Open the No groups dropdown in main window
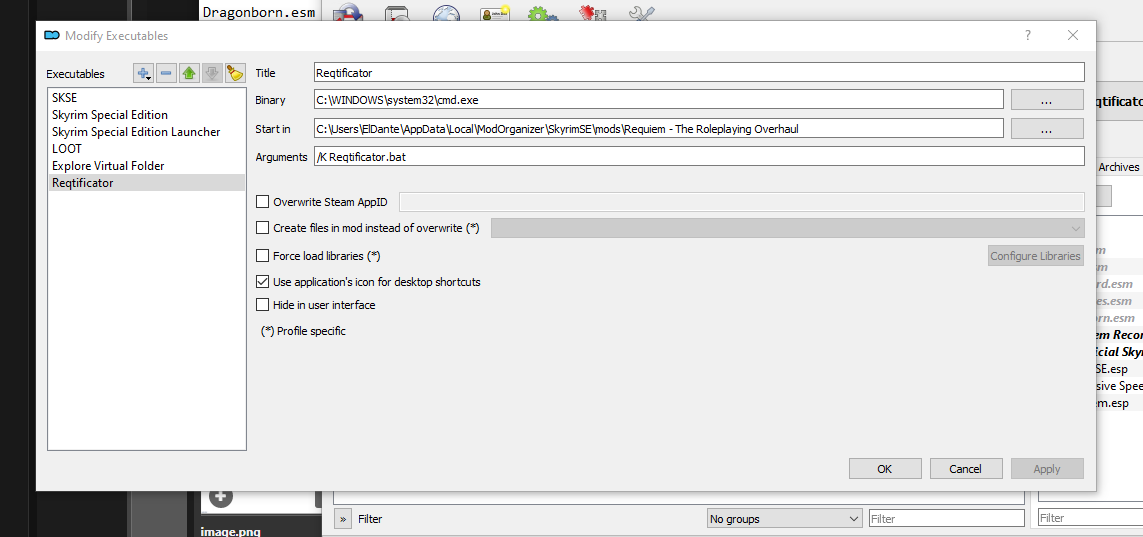This screenshot has height=537, width=1143. coord(784,519)
